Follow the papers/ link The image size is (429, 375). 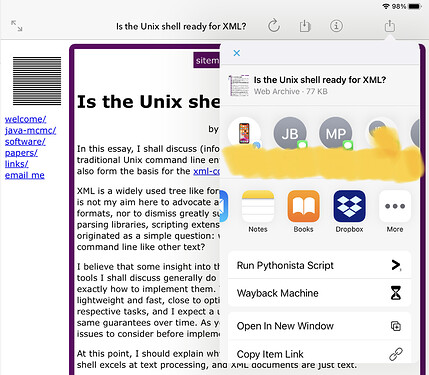[21, 153]
